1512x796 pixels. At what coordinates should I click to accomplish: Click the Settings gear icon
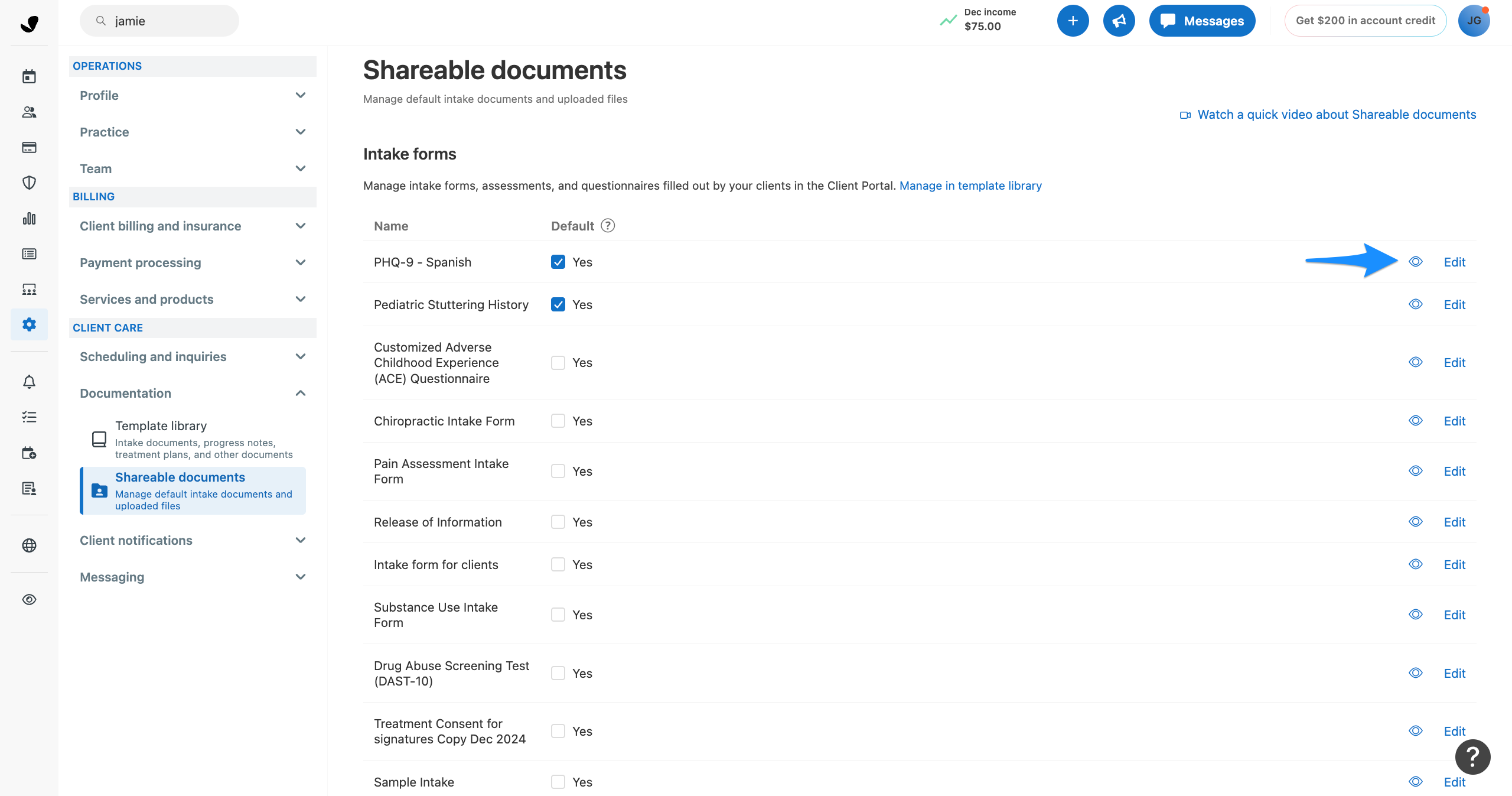29,324
